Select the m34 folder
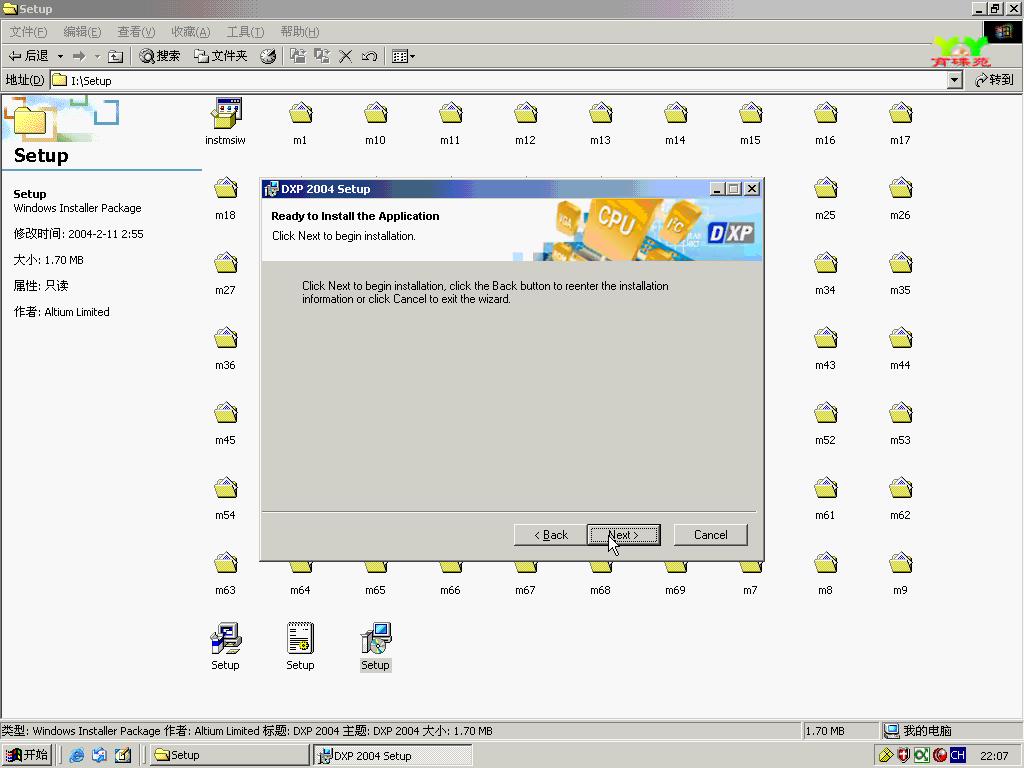This screenshot has width=1024, height=768. pos(825,272)
